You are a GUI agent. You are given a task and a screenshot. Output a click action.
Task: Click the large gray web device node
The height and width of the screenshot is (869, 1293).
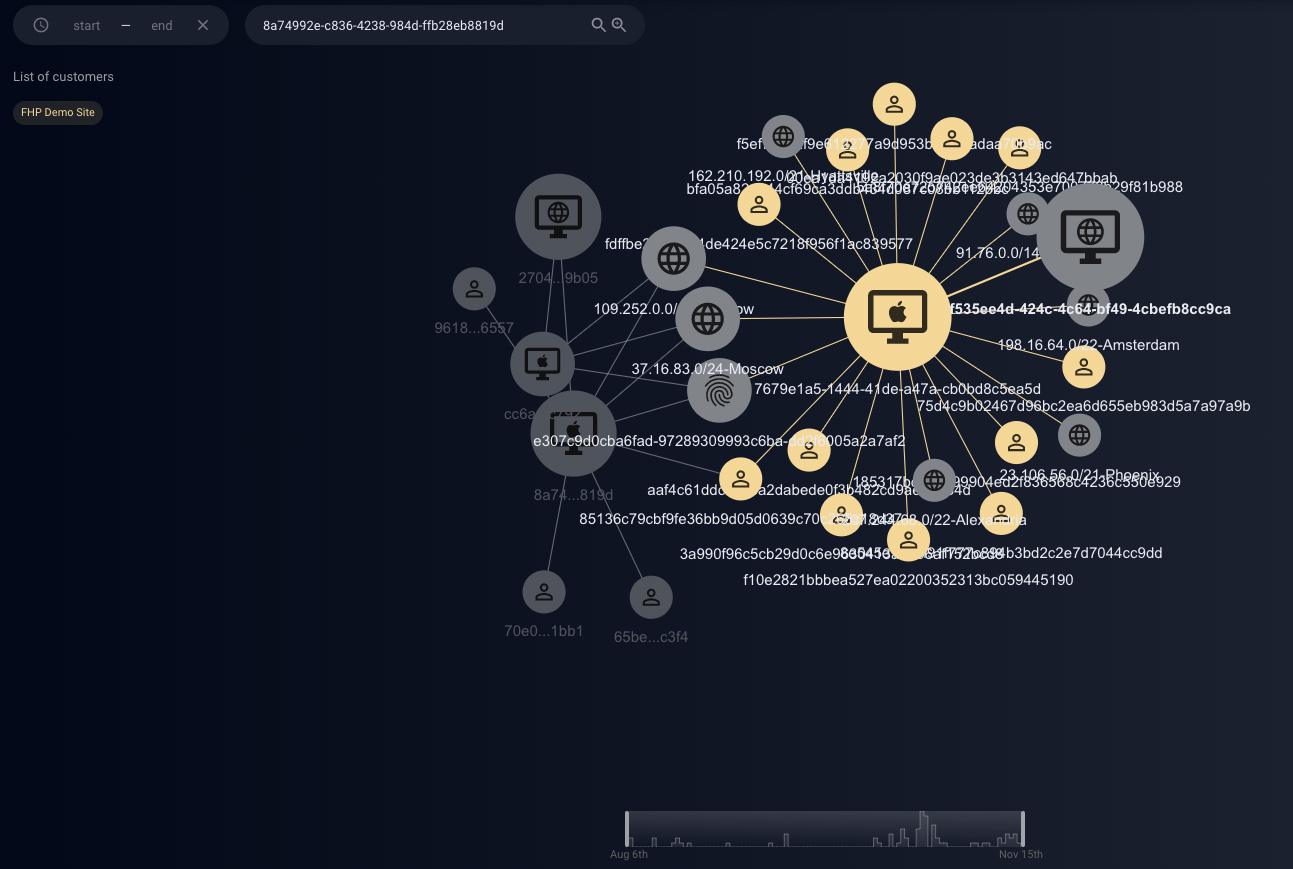1089,237
